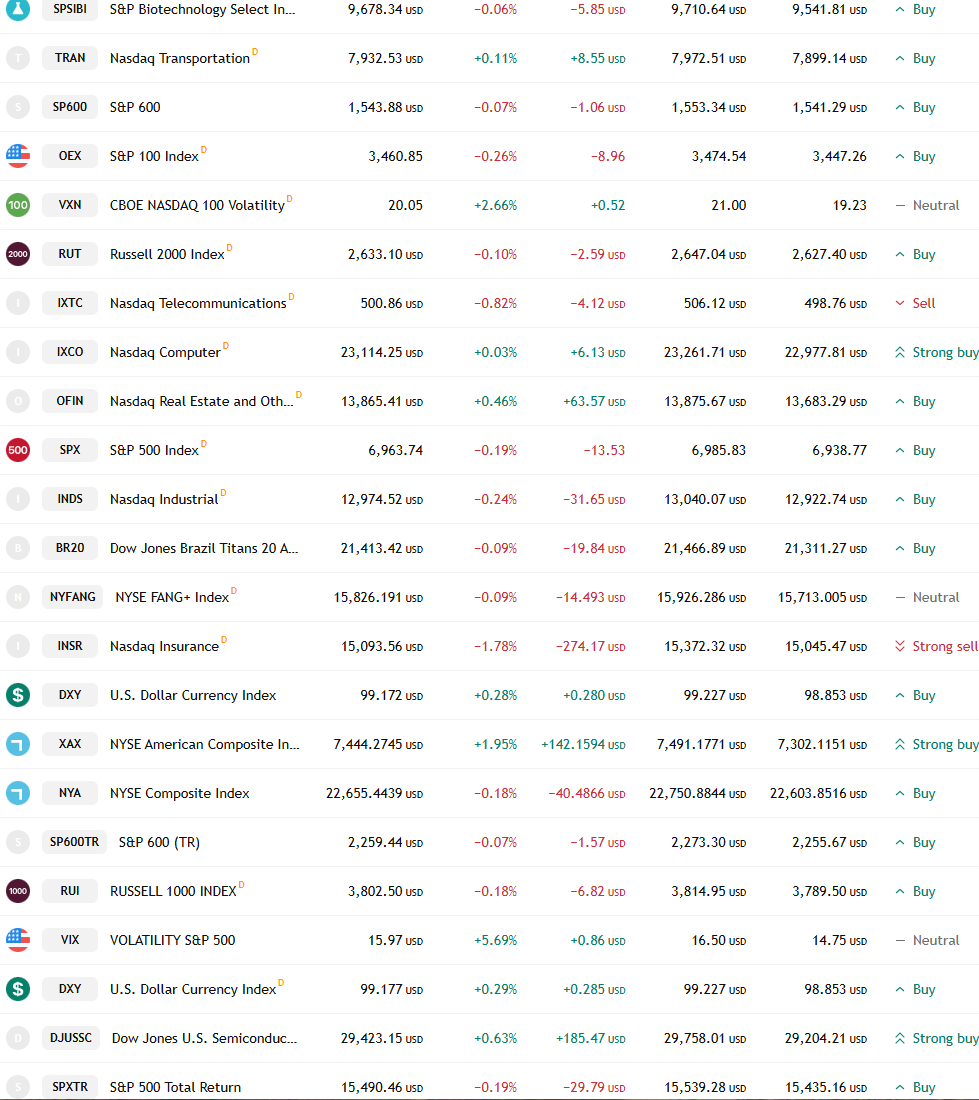Click S&P 500 Total Return name
Screen dimensions: 979x1100
click(175, 1087)
